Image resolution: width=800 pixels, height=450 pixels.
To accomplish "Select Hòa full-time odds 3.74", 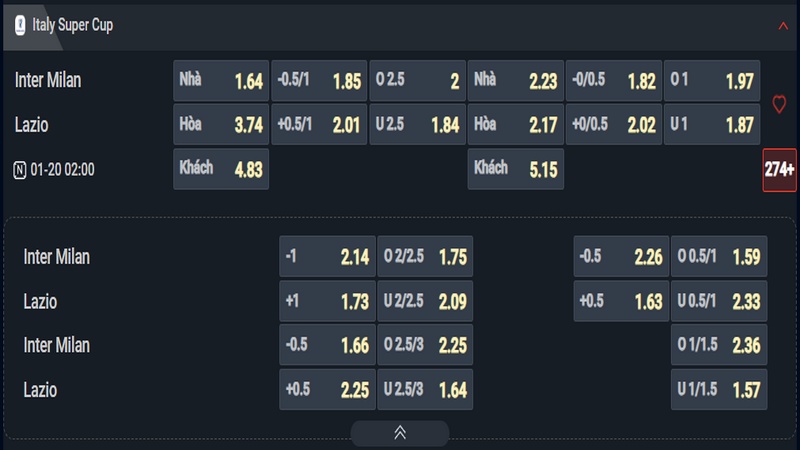I will click(221, 124).
